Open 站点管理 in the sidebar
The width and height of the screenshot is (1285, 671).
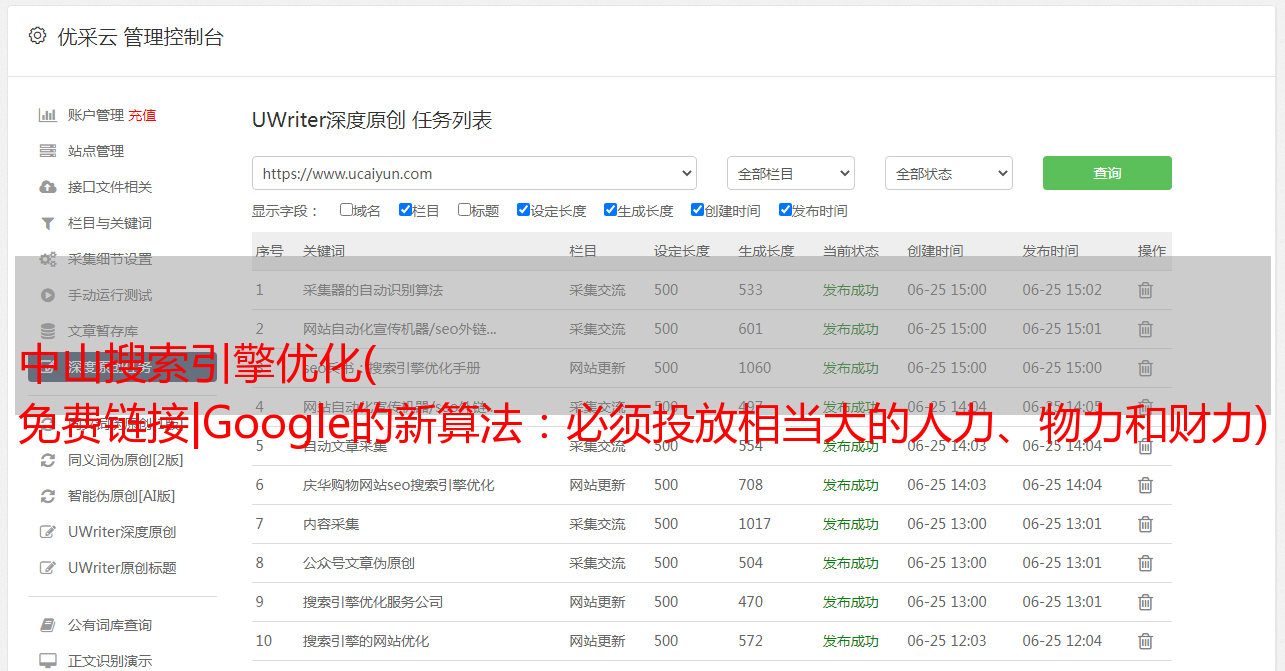[x=96, y=151]
